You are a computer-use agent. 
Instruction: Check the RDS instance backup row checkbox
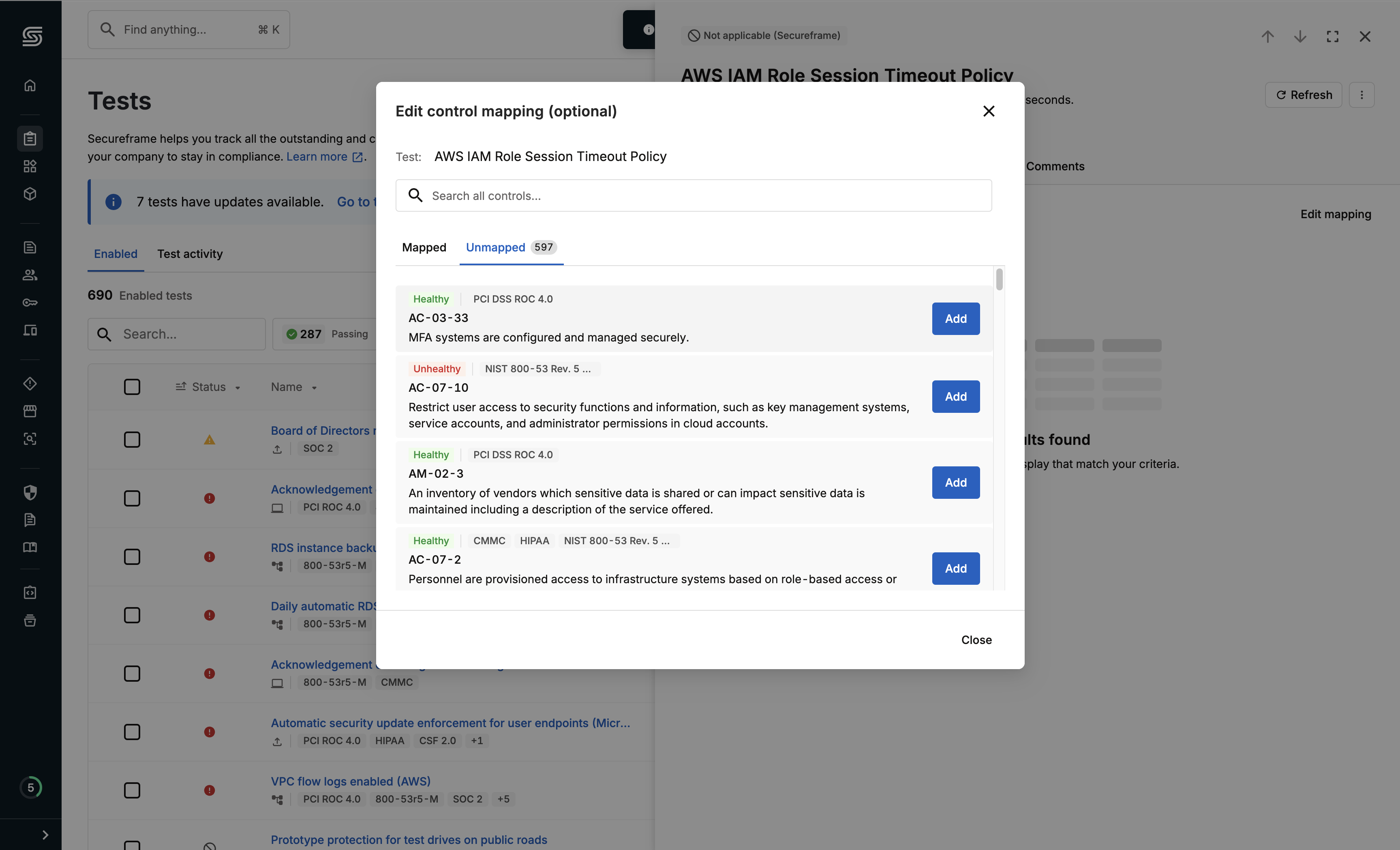(x=132, y=557)
